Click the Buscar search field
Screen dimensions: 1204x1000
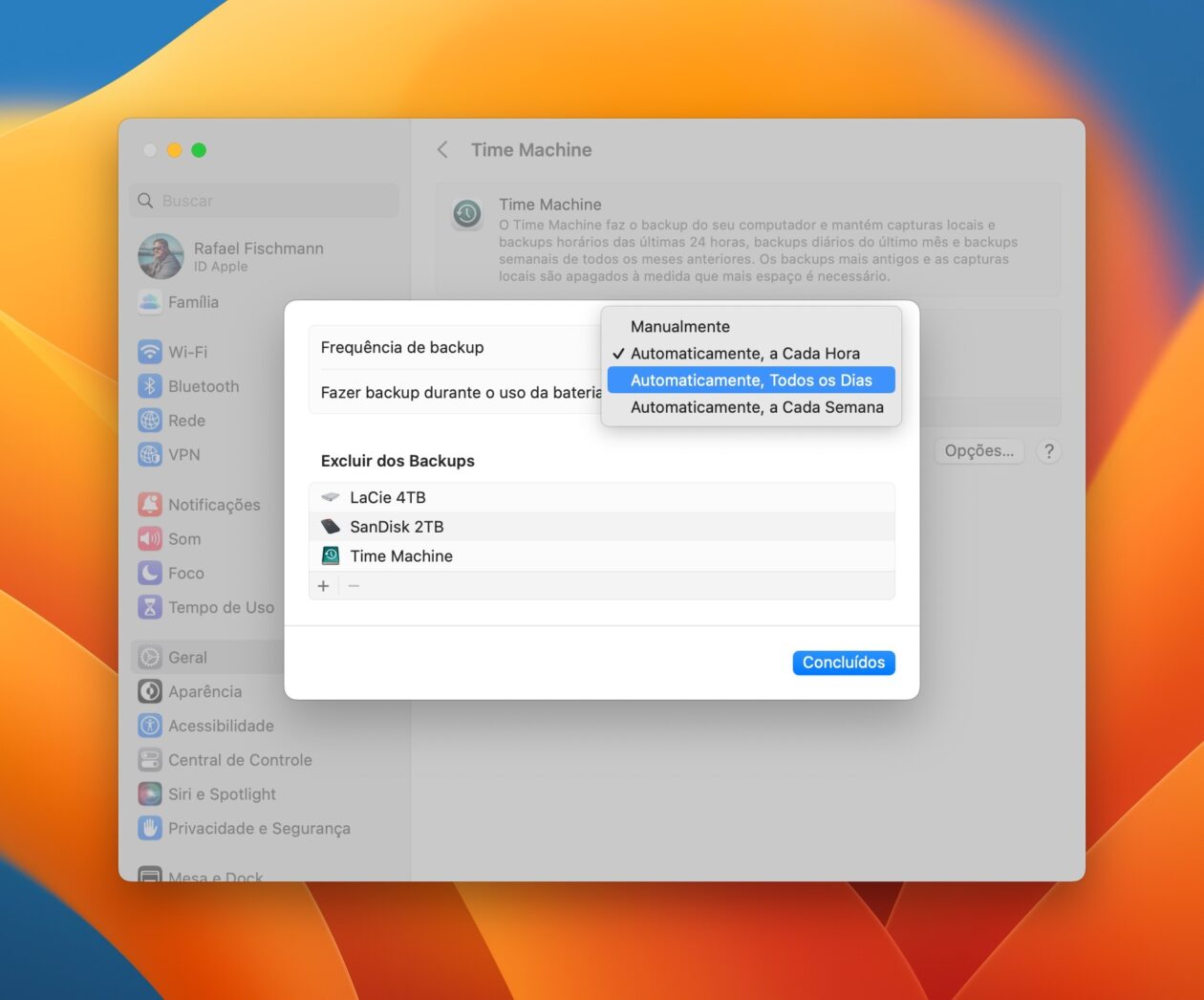264,201
